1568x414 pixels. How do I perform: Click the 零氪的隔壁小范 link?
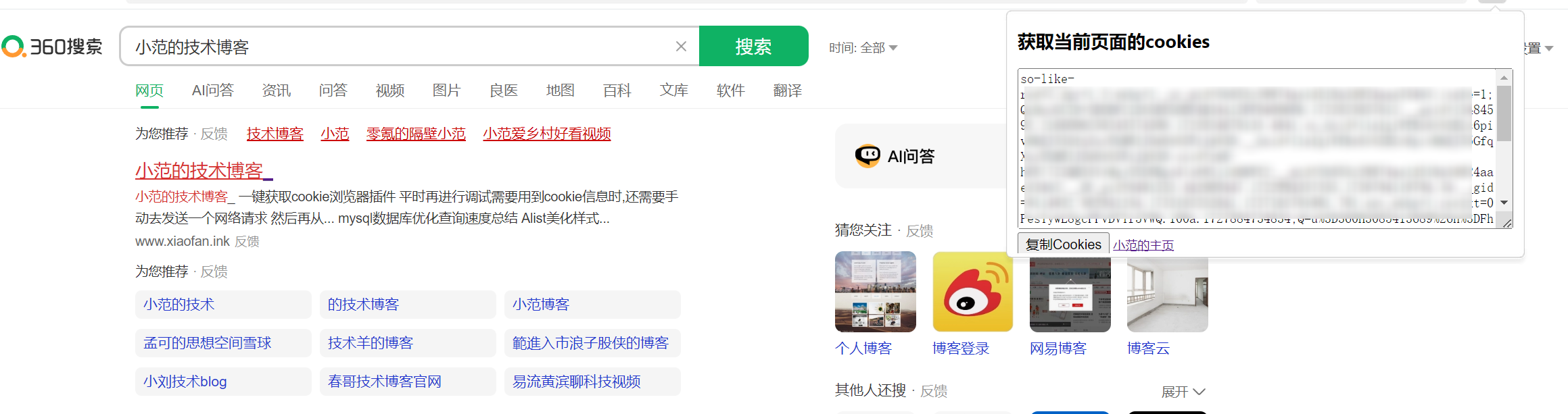[416, 134]
